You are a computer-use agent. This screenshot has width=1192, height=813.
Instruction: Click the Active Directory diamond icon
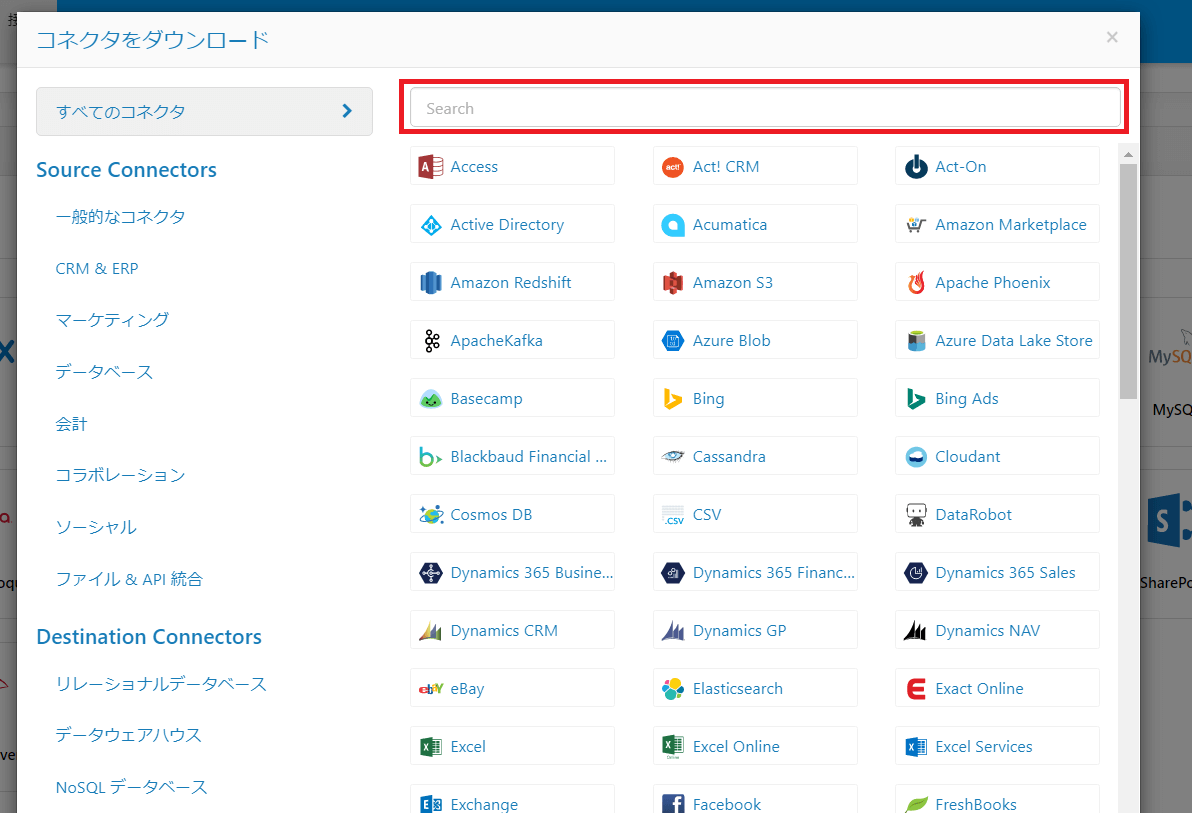click(431, 225)
